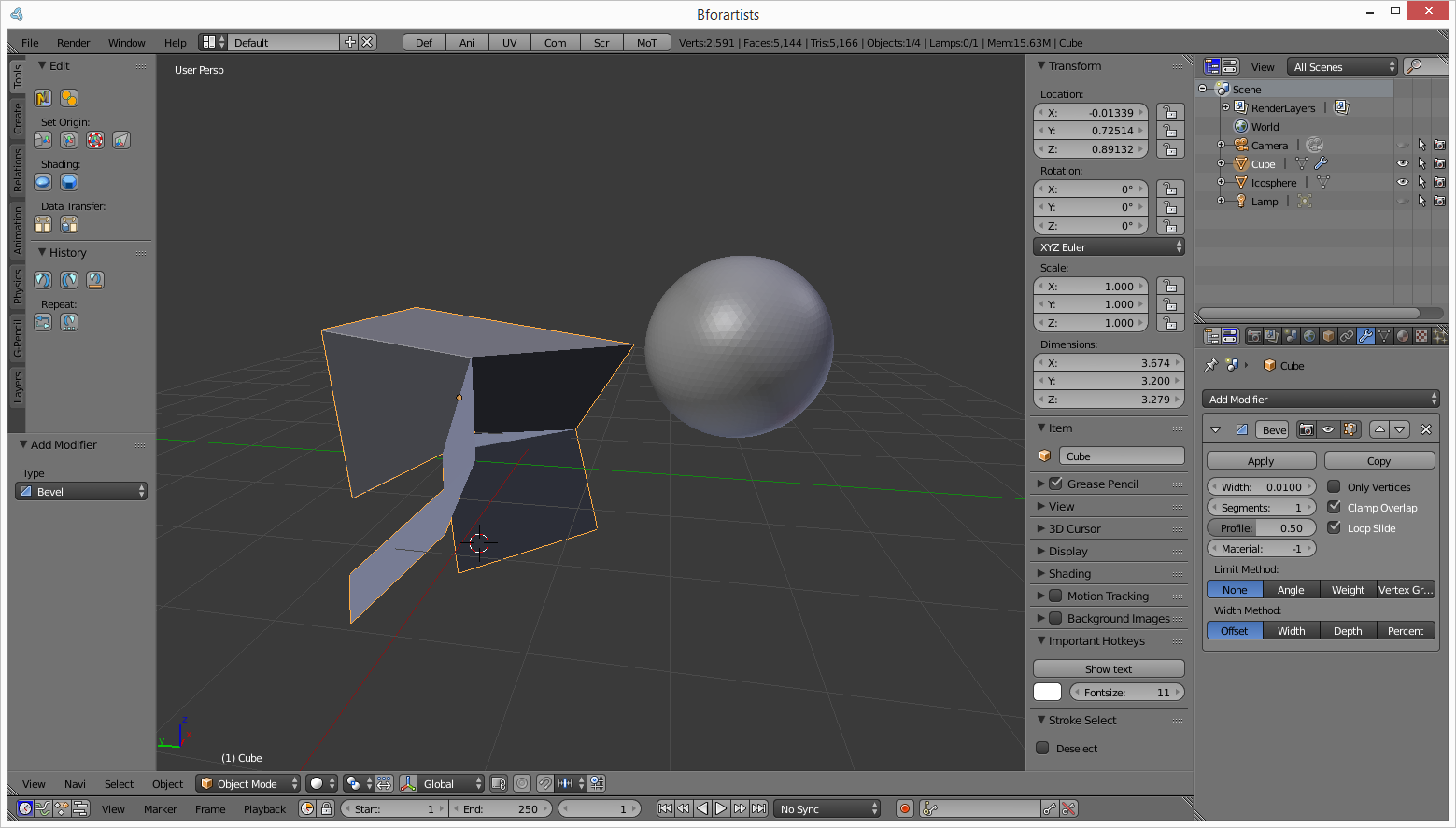Open the File menu
This screenshot has height=828, width=1456.
pos(30,43)
